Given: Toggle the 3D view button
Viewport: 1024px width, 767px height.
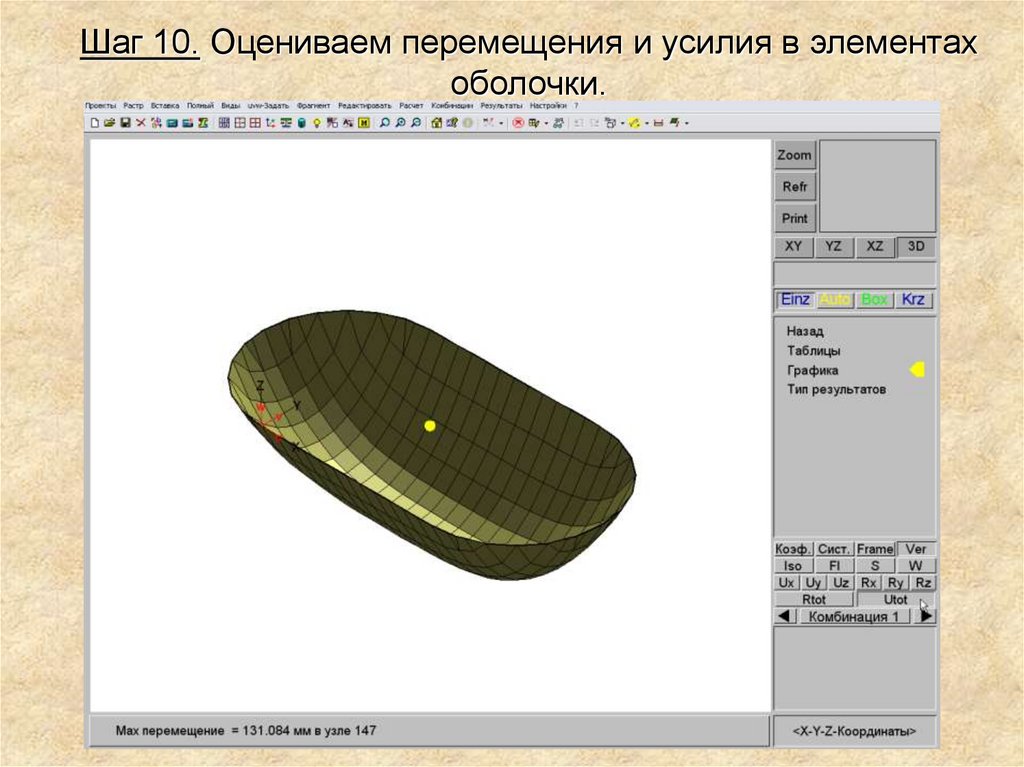Looking at the screenshot, I should click(x=916, y=246).
